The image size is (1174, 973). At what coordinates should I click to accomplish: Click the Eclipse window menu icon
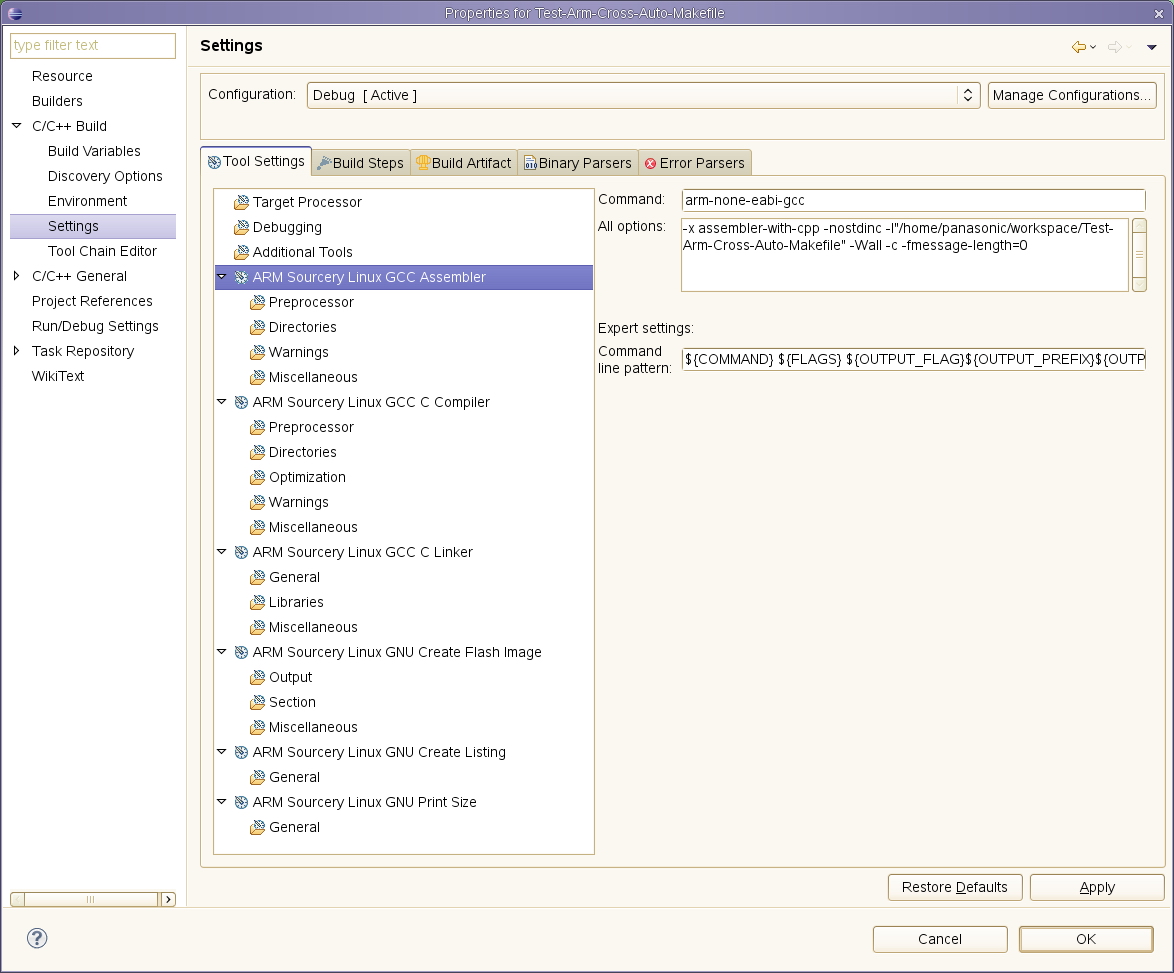14,13
